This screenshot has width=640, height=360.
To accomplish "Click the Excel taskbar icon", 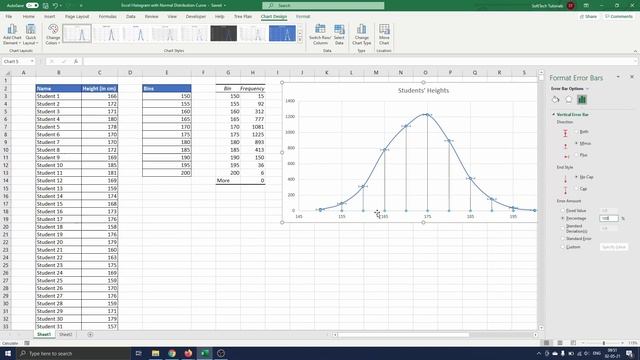I will tap(204, 353).
